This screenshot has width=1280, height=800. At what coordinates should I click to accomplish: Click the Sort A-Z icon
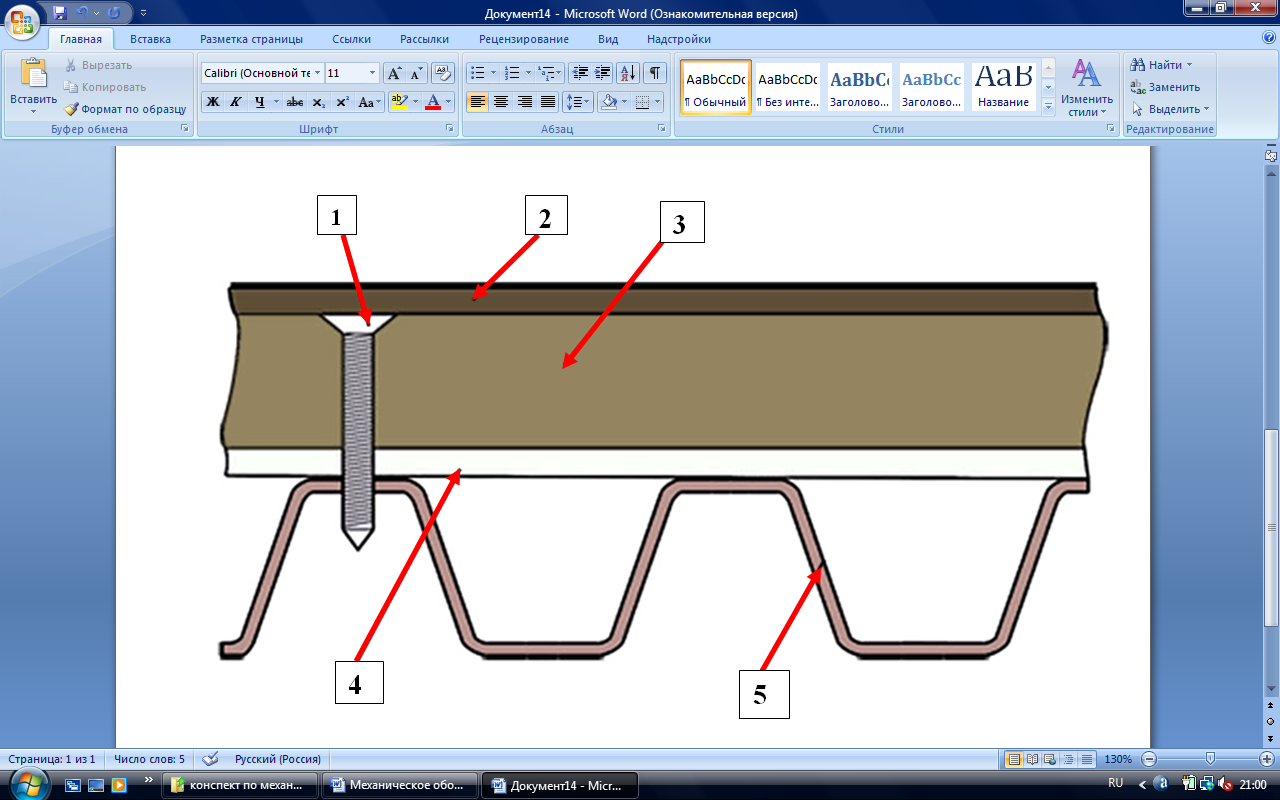coord(628,73)
